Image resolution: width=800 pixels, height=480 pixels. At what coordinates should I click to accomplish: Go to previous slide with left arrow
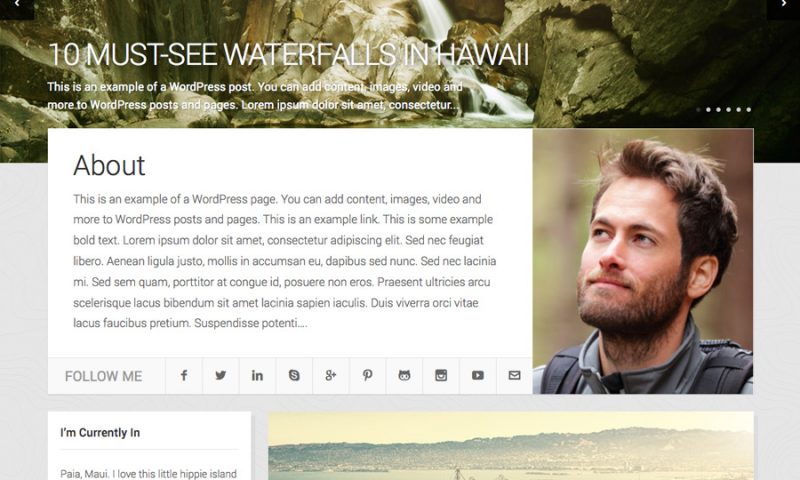pos(17,6)
